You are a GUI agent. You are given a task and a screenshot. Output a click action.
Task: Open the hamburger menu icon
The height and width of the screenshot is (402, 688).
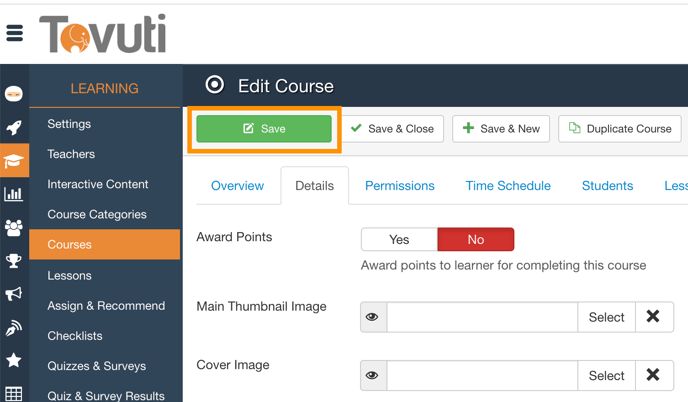(15, 34)
